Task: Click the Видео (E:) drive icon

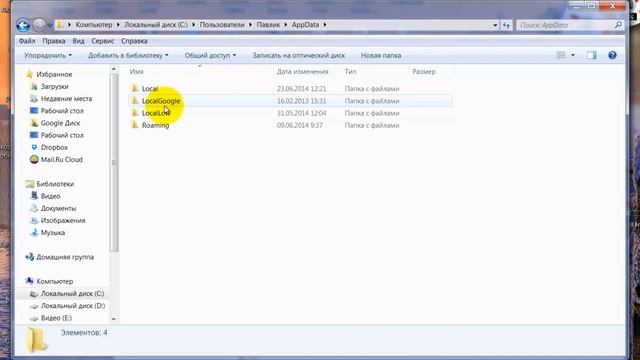Action: 34,318
